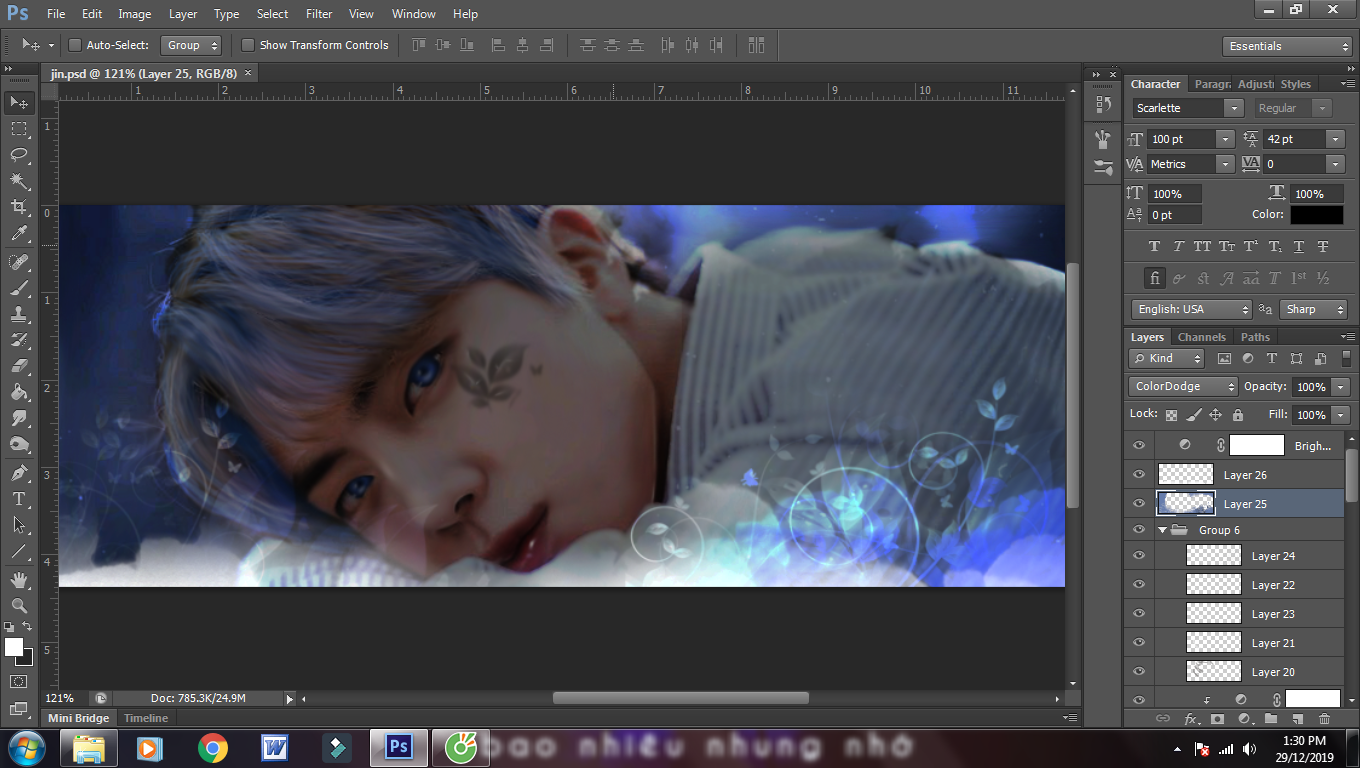Image resolution: width=1360 pixels, height=768 pixels.
Task: Switch to the Timeline tab
Action: tap(146, 718)
